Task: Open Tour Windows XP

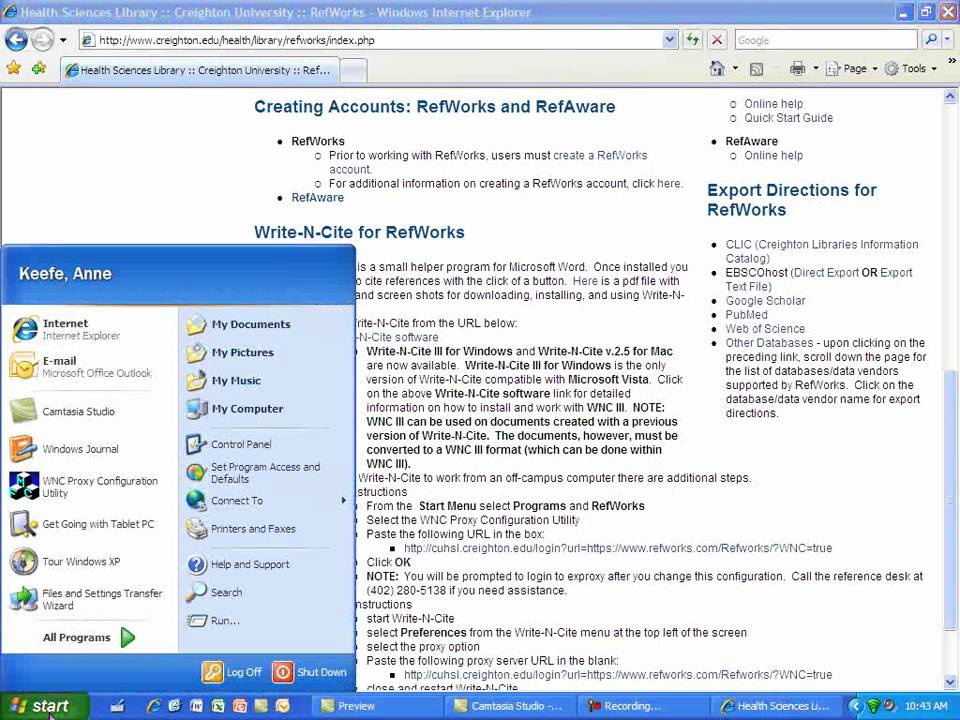Action: click(89, 561)
